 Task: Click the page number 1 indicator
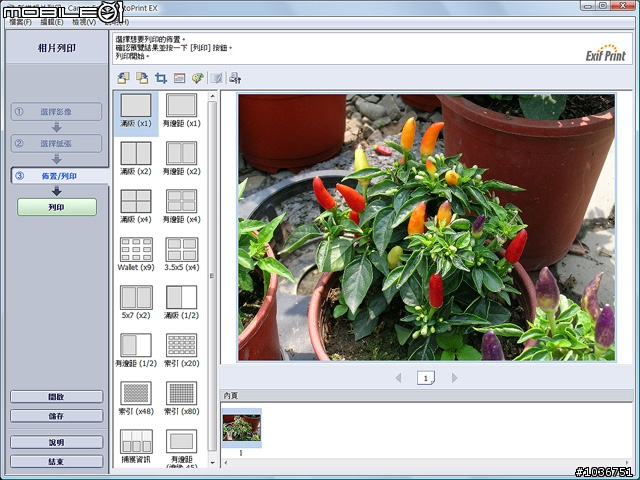pos(426,378)
